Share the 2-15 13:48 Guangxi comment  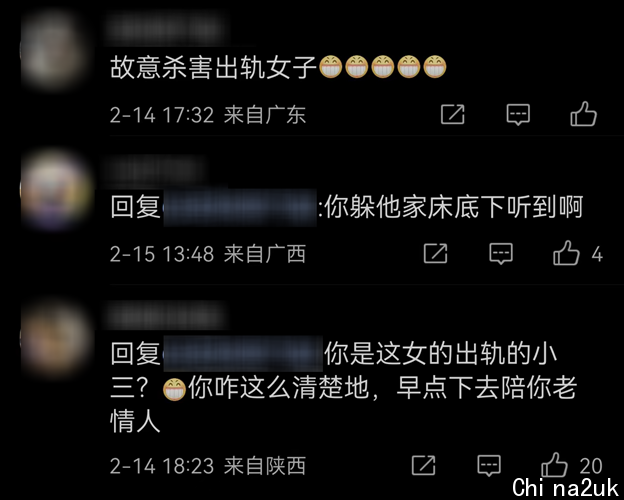click(436, 254)
